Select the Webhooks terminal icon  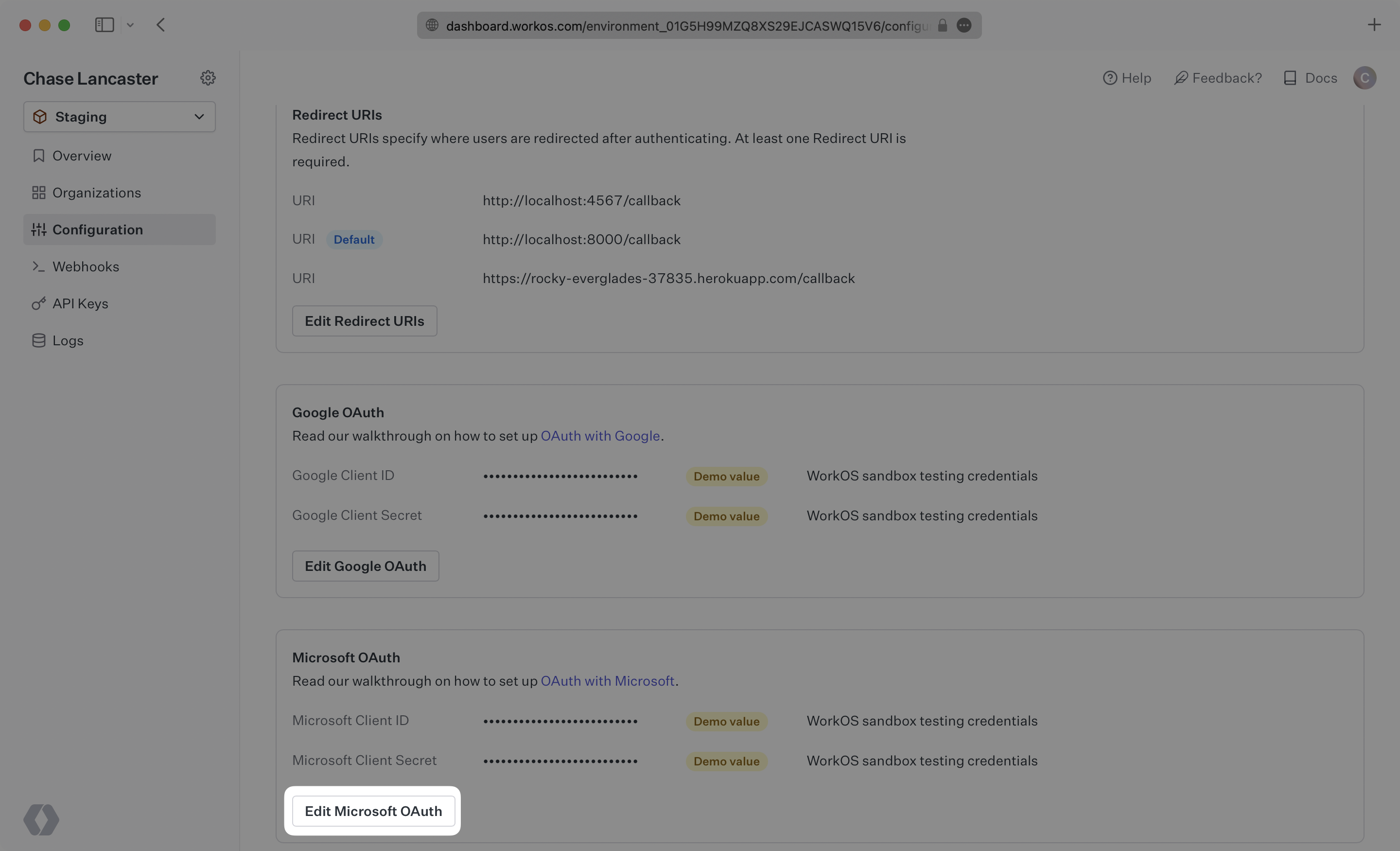(38, 266)
